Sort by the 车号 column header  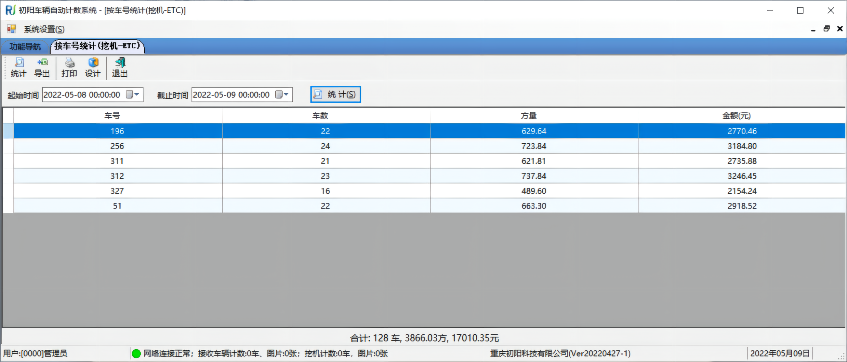tap(118, 116)
